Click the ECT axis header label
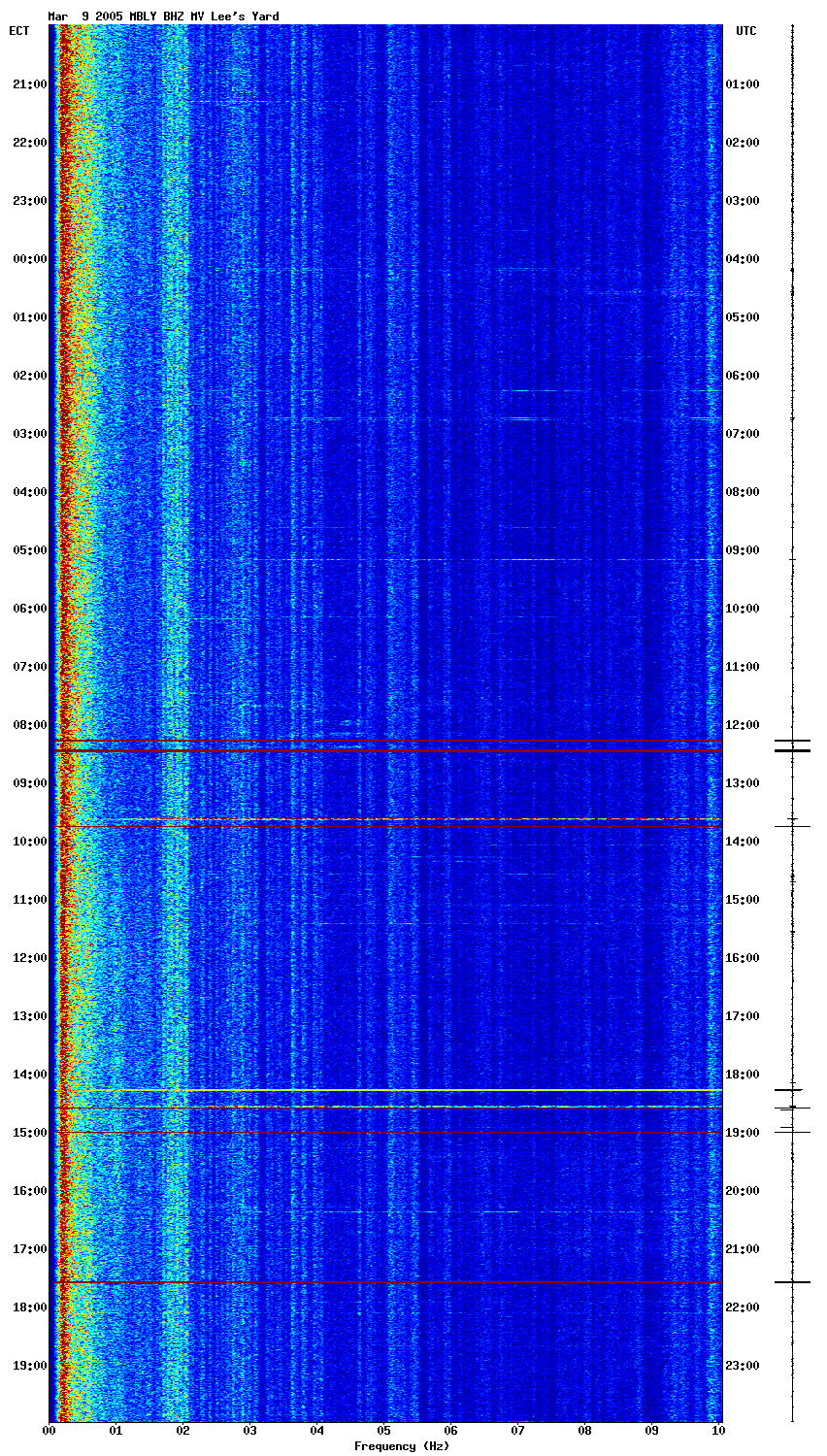The width and height of the screenshot is (827, 1456). (19, 31)
